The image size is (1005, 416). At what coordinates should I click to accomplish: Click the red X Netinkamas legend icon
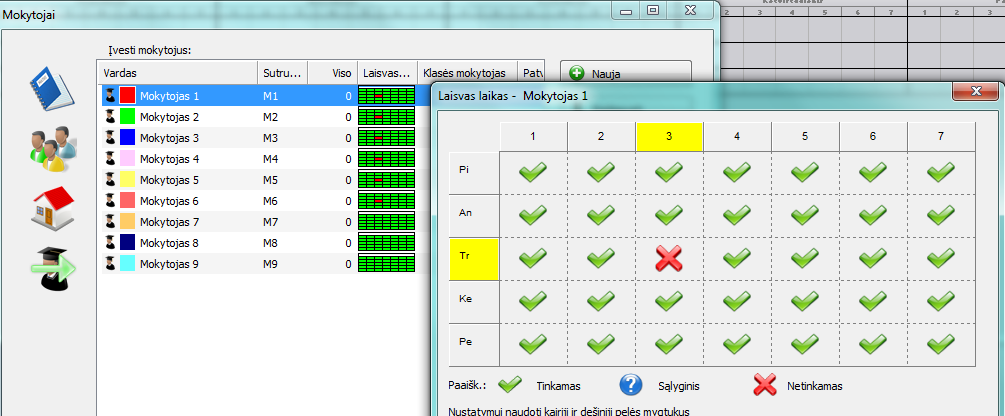pyautogui.click(x=765, y=385)
